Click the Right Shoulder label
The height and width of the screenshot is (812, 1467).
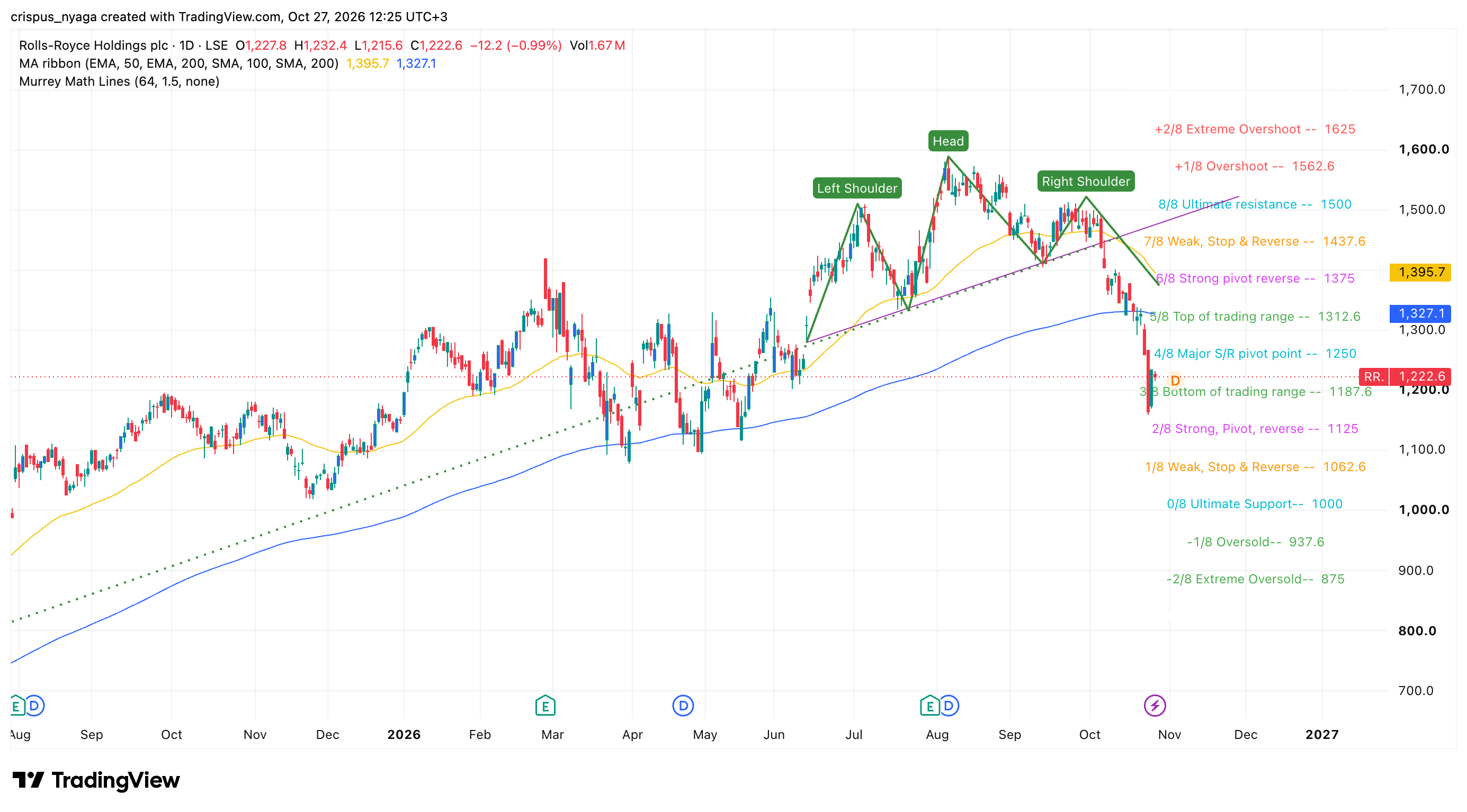(1086, 182)
